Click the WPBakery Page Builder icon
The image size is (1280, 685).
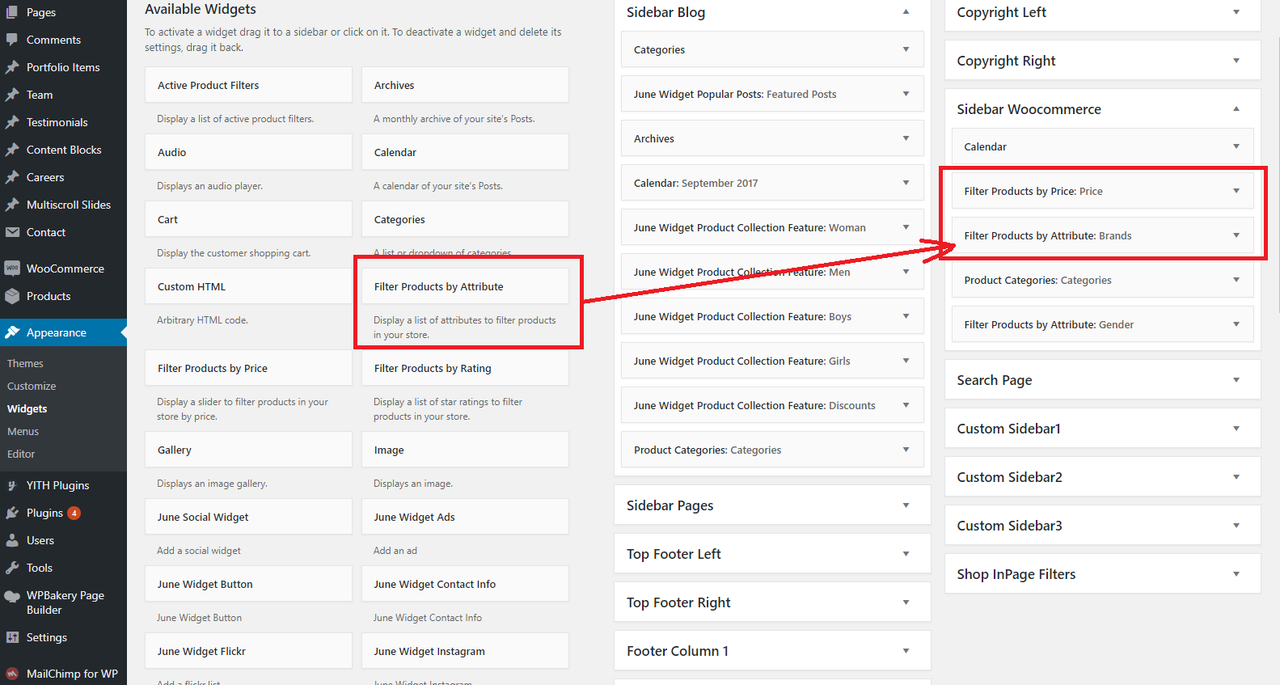[x=12, y=596]
